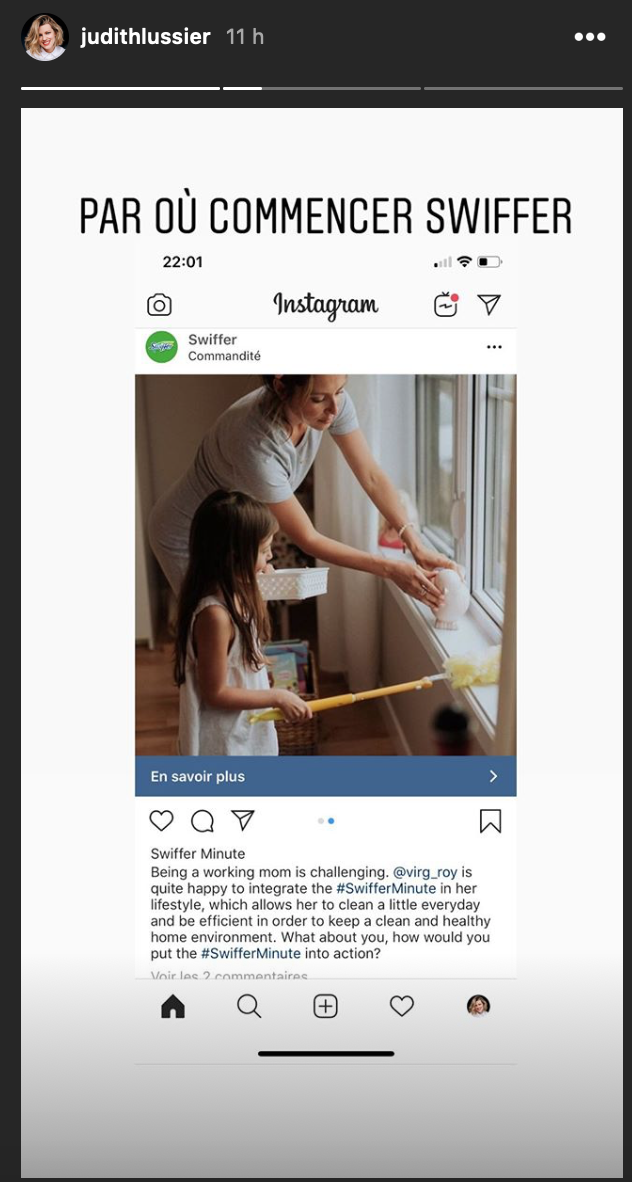This screenshot has width=632, height=1182.
Task: Open the judithlussier username link
Action: pyautogui.click(x=145, y=36)
